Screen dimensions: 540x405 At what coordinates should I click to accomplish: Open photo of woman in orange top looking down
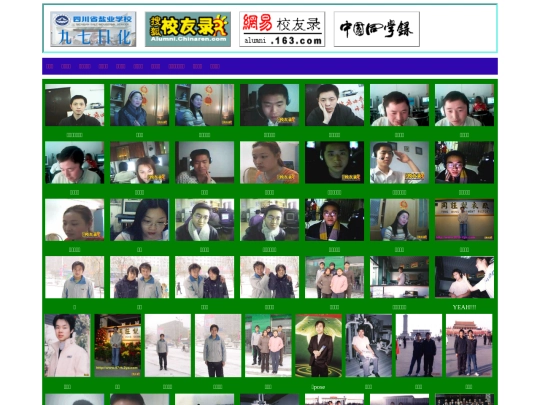(x=269, y=162)
